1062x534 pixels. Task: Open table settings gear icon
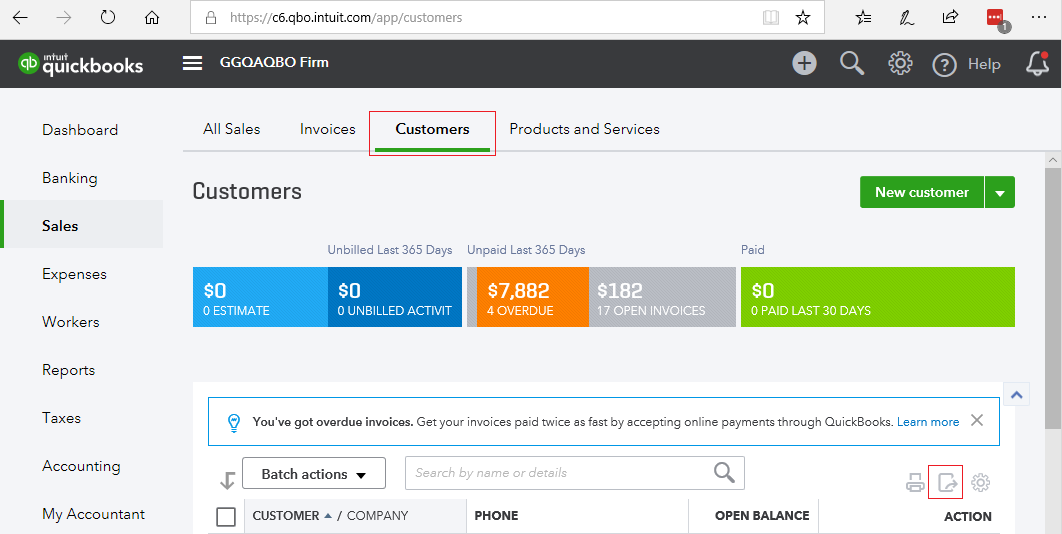click(980, 482)
